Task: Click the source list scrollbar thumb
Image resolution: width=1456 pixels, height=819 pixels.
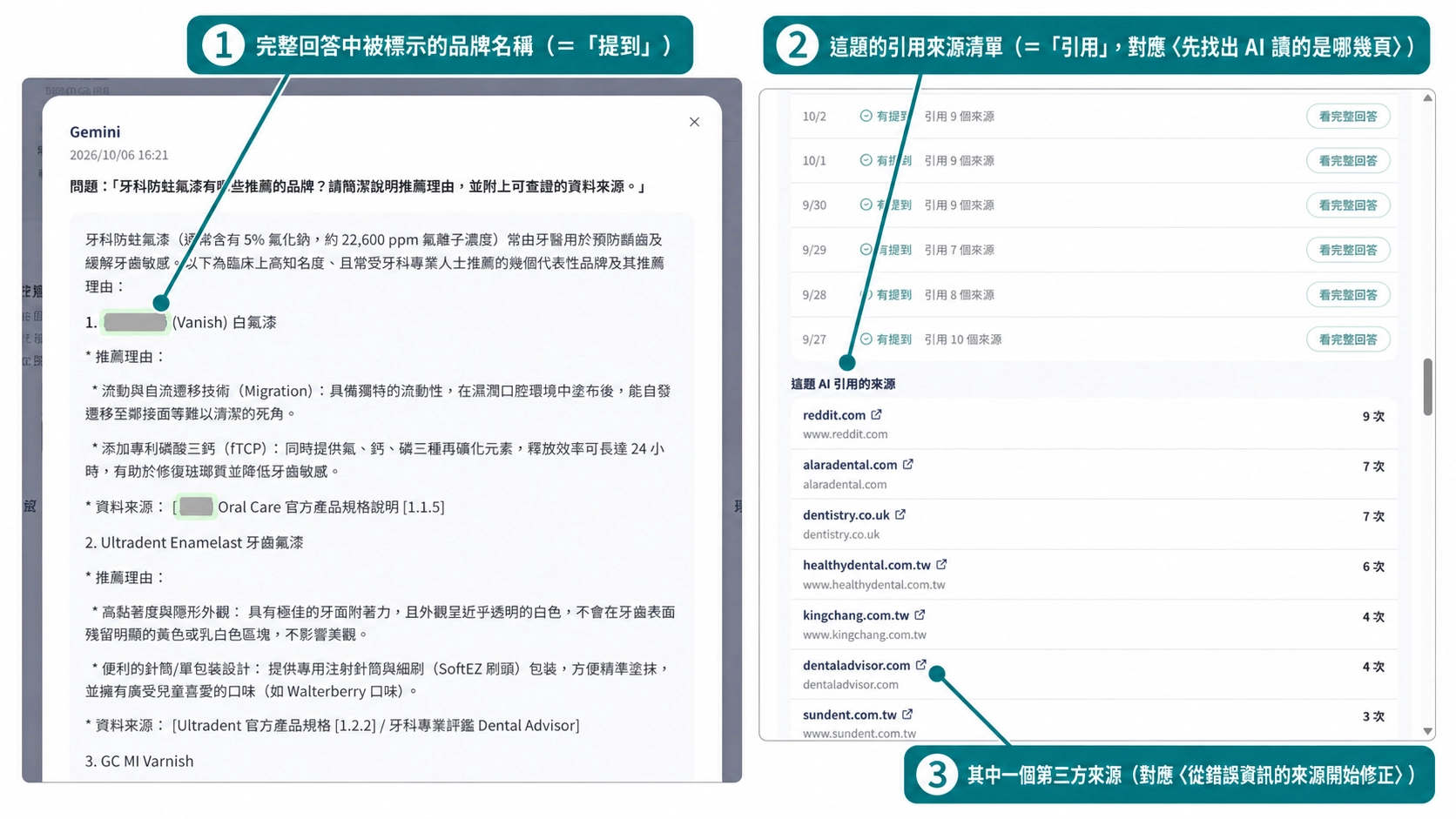Action: click(x=1427, y=386)
